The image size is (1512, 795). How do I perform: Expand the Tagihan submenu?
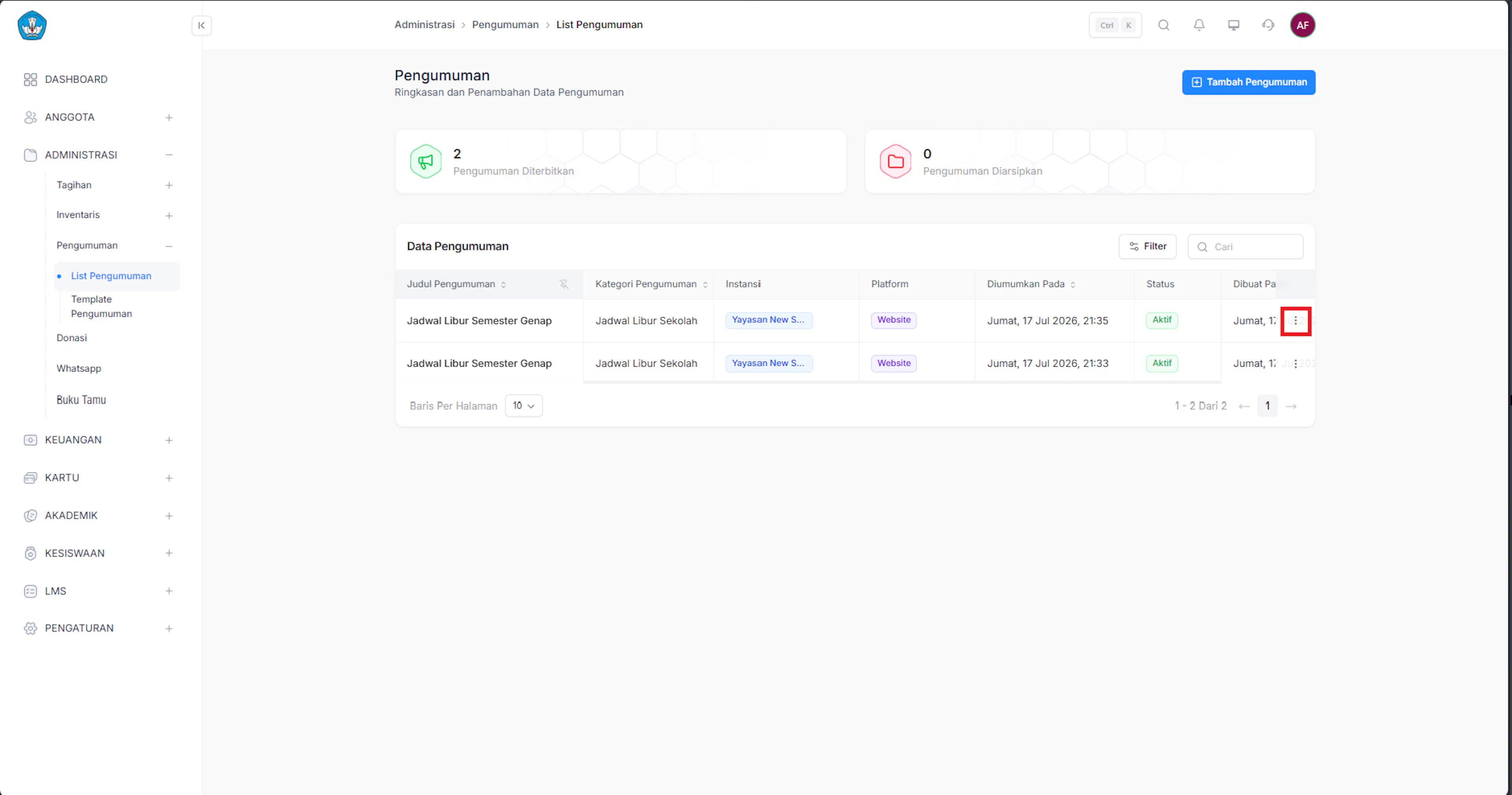[x=169, y=186]
